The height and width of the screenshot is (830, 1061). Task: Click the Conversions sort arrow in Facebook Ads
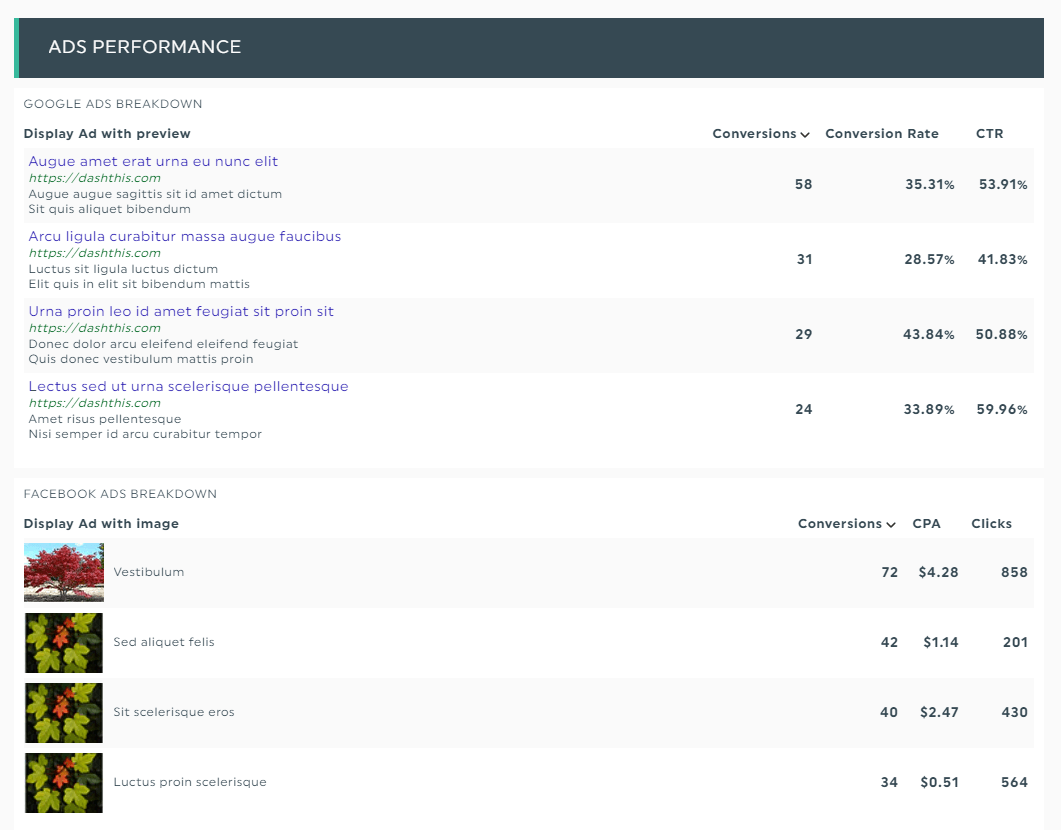point(890,525)
